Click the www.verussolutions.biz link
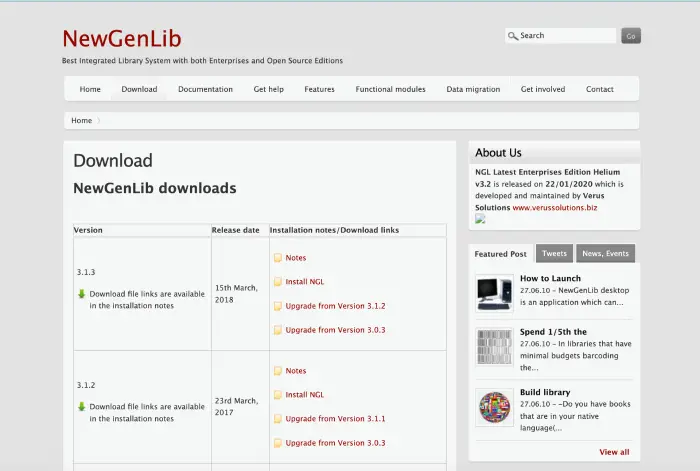Viewport: 700px width, 471px height. click(554, 208)
